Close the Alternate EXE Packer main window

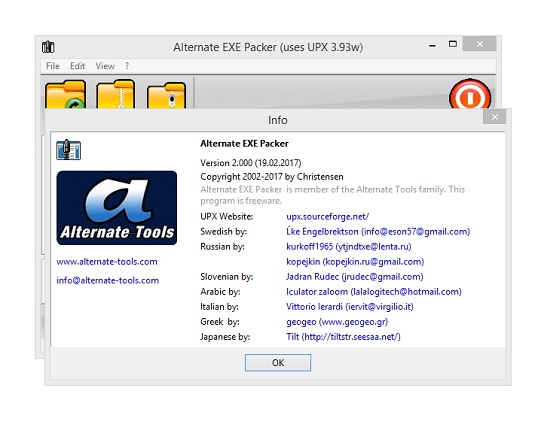pos(479,44)
